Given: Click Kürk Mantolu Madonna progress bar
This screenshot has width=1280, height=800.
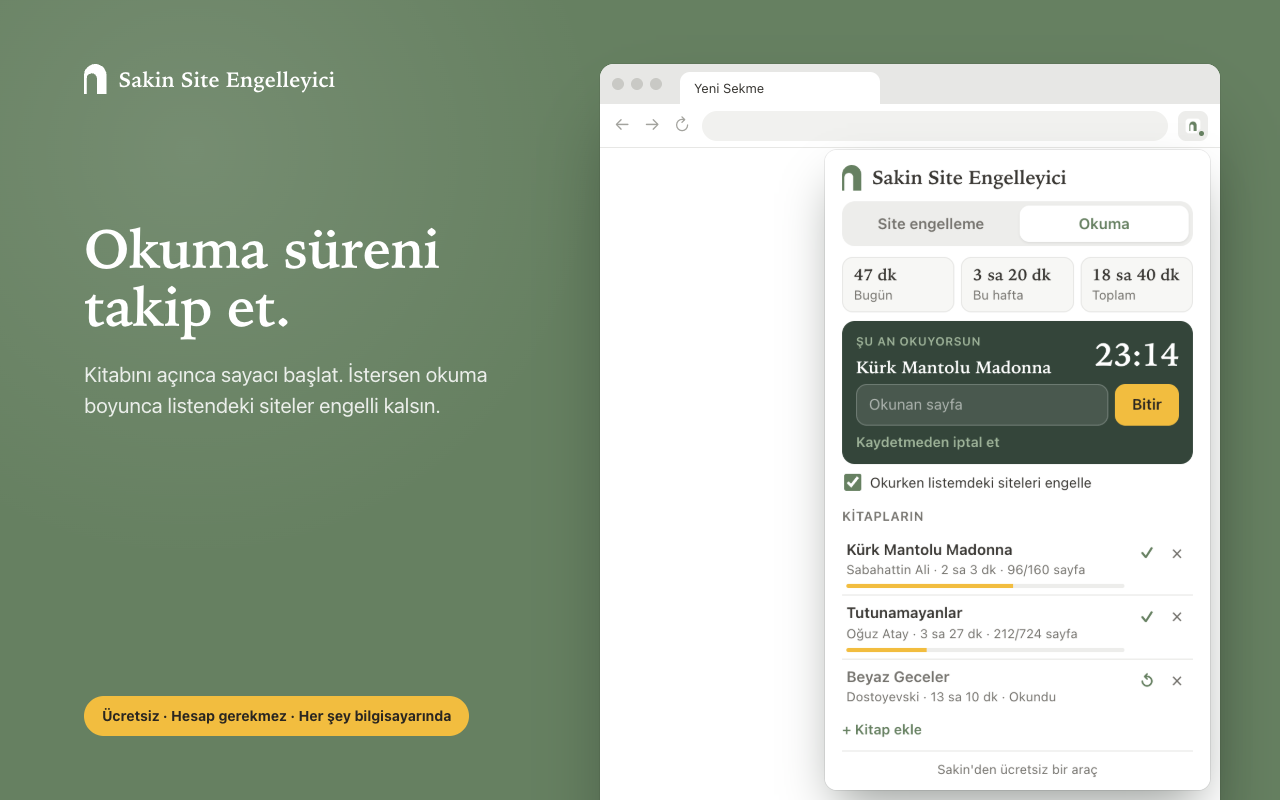Looking at the screenshot, I should point(985,586).
